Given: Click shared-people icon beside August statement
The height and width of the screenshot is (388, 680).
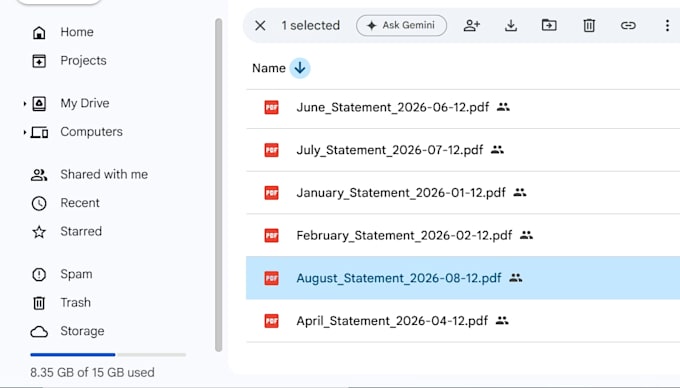Looking at the screenshot, I should 516,277.
